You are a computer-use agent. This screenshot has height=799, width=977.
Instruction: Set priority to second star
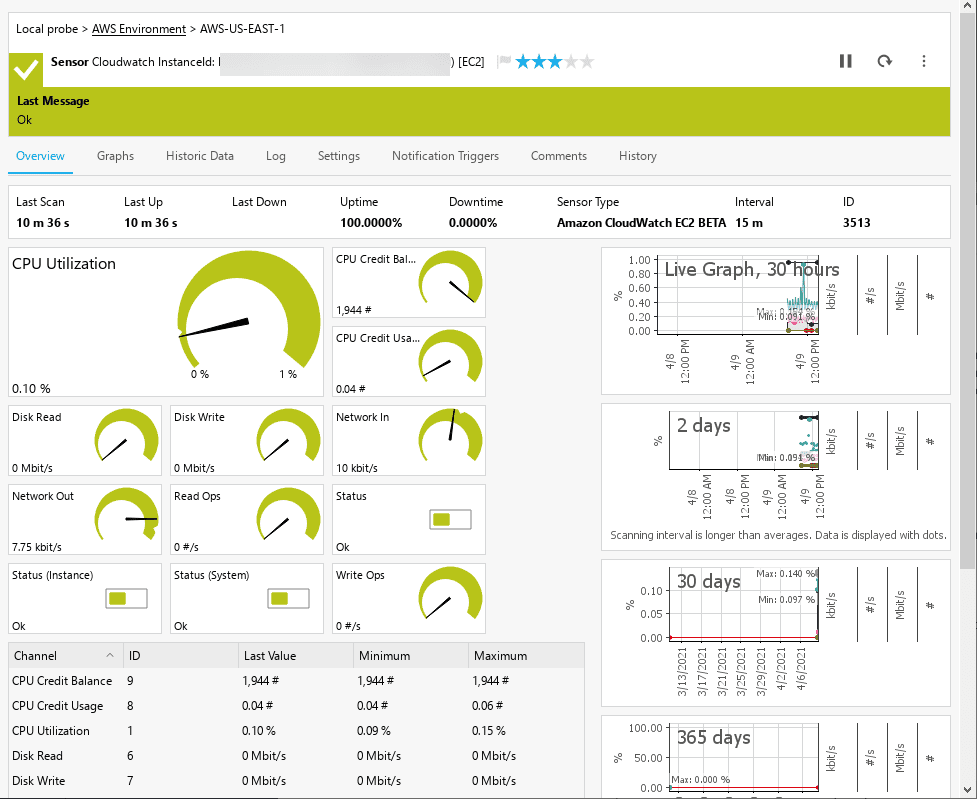[539, 62]
